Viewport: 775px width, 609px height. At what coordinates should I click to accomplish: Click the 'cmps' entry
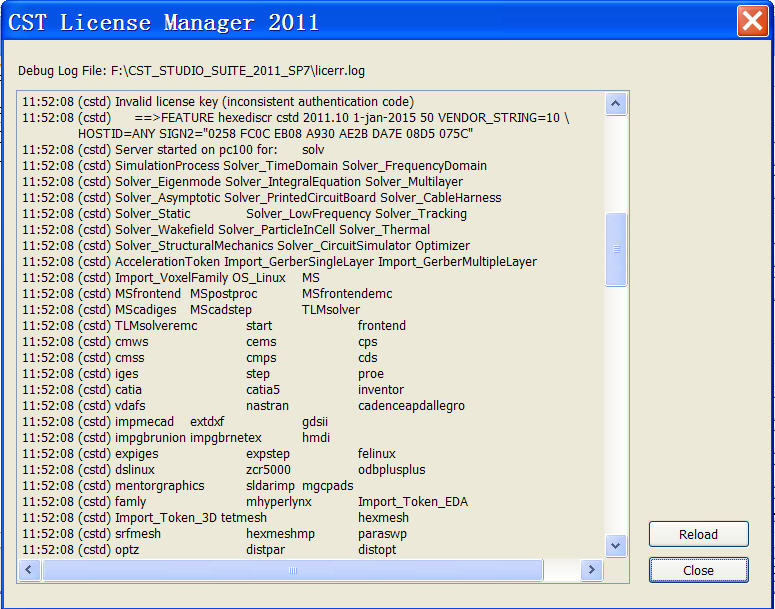[261, 358]
